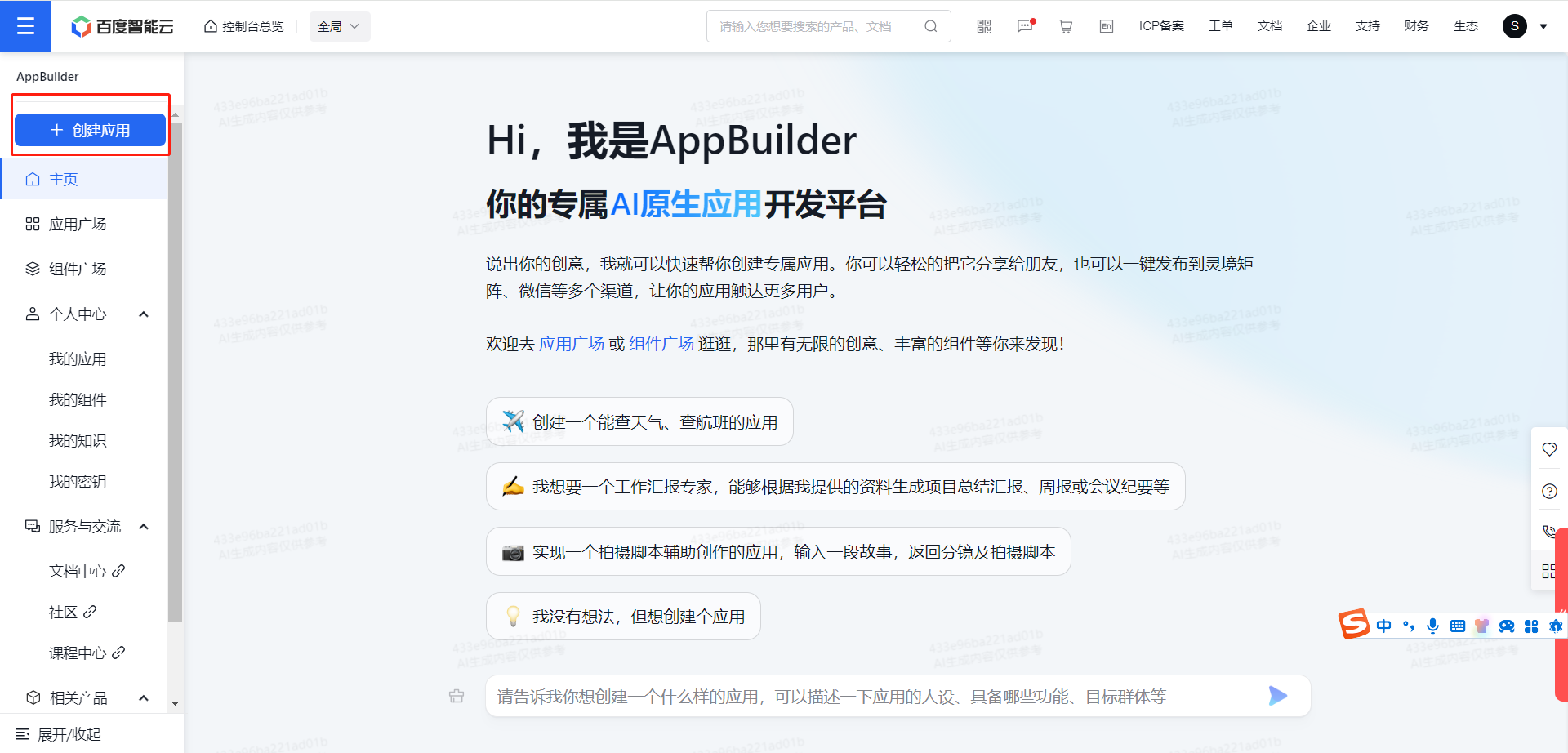
Task: Click the grid icon on right floating panel
Action: pyautogui.click(x=1548, y=572)
